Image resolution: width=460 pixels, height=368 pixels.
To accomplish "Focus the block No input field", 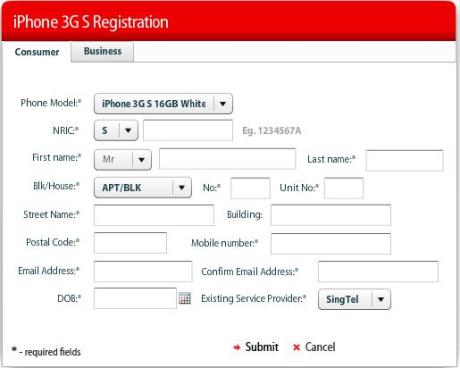I will coord(250,188).
